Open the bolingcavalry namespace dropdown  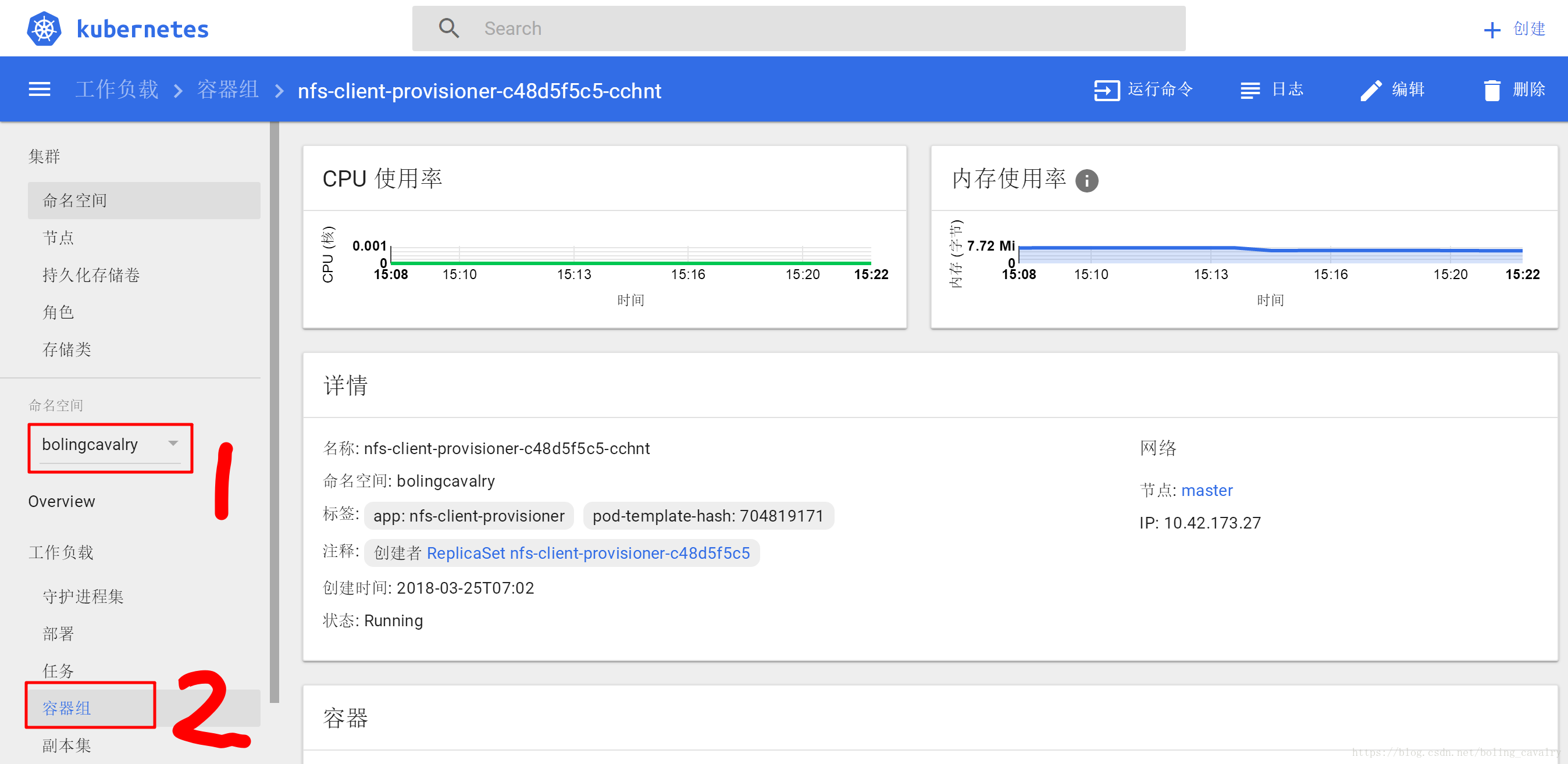coord(109,445)
